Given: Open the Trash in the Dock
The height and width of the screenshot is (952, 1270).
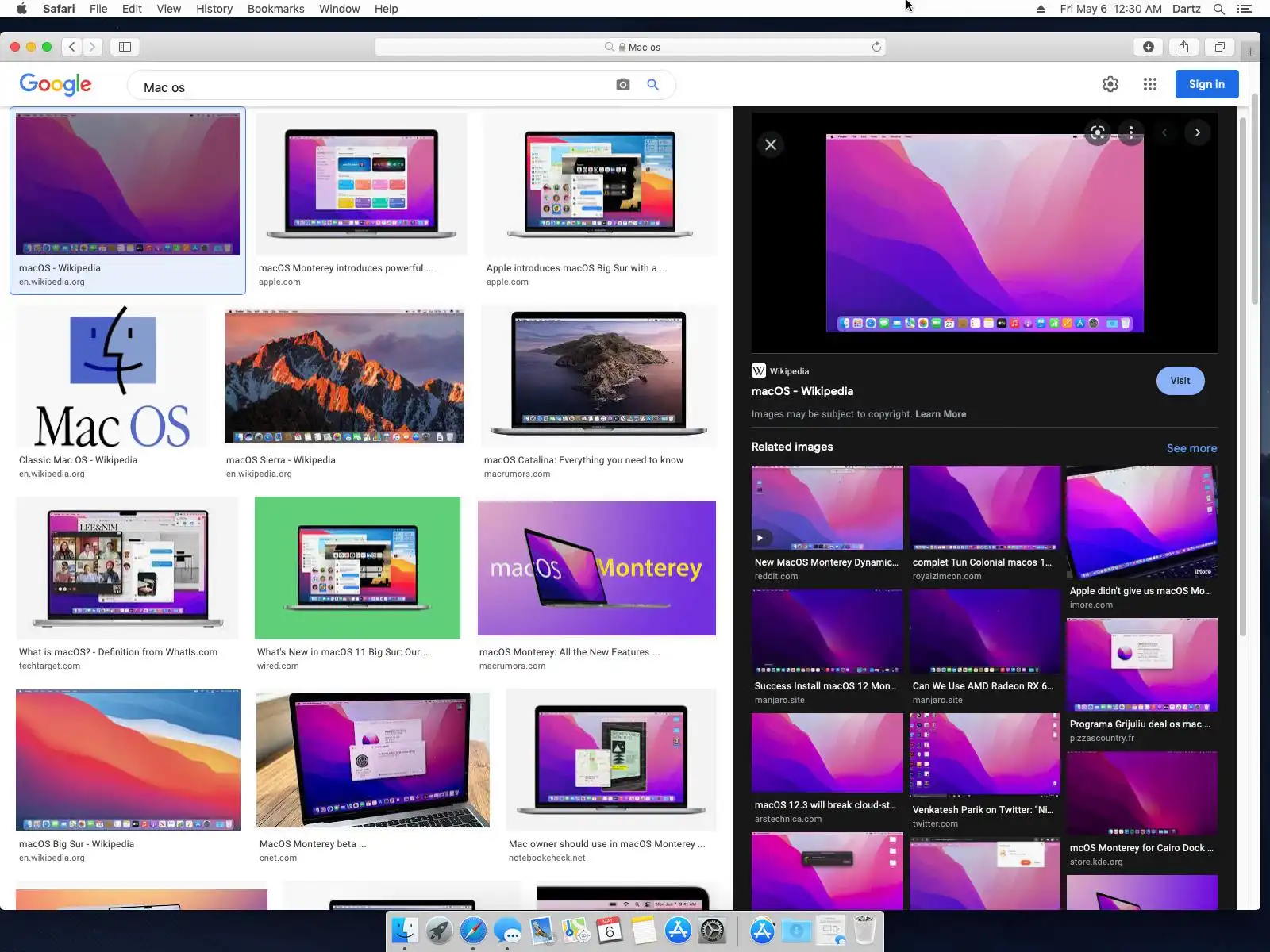Looking at the screenshot, I should click(x=864, y=930).
